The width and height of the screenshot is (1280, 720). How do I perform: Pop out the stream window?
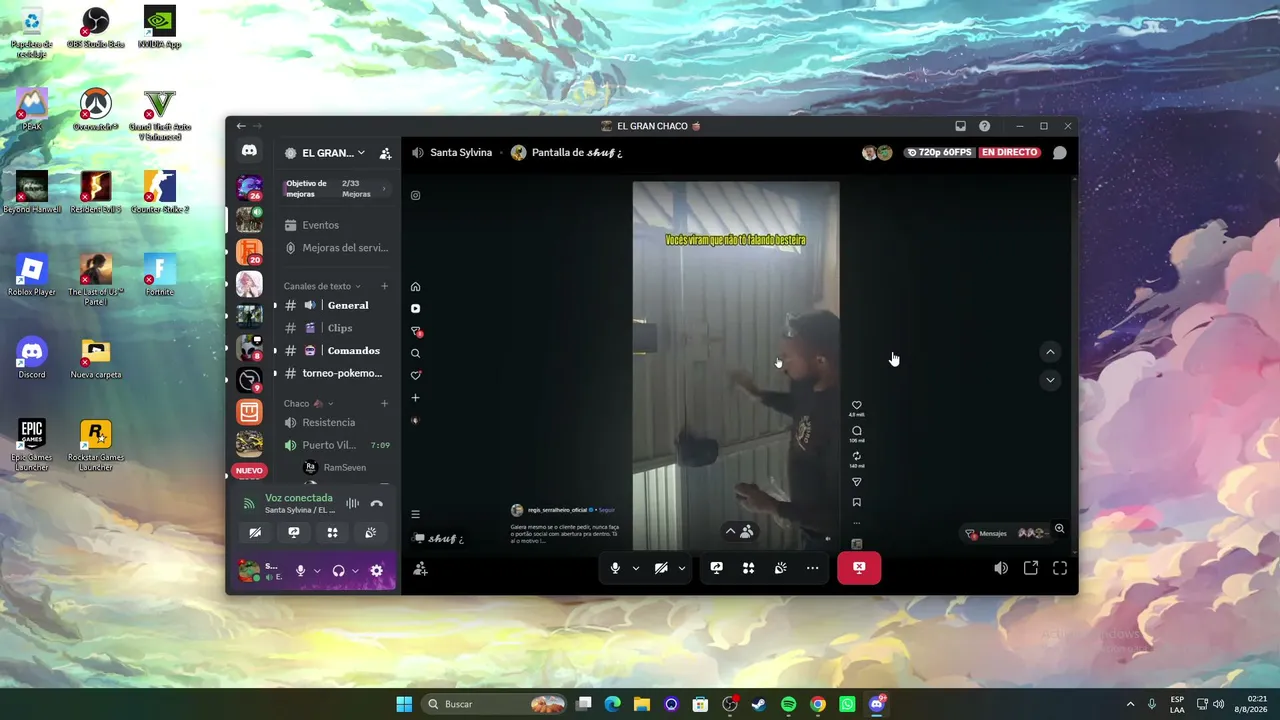pyautogui.click(x=1031, y=568)
